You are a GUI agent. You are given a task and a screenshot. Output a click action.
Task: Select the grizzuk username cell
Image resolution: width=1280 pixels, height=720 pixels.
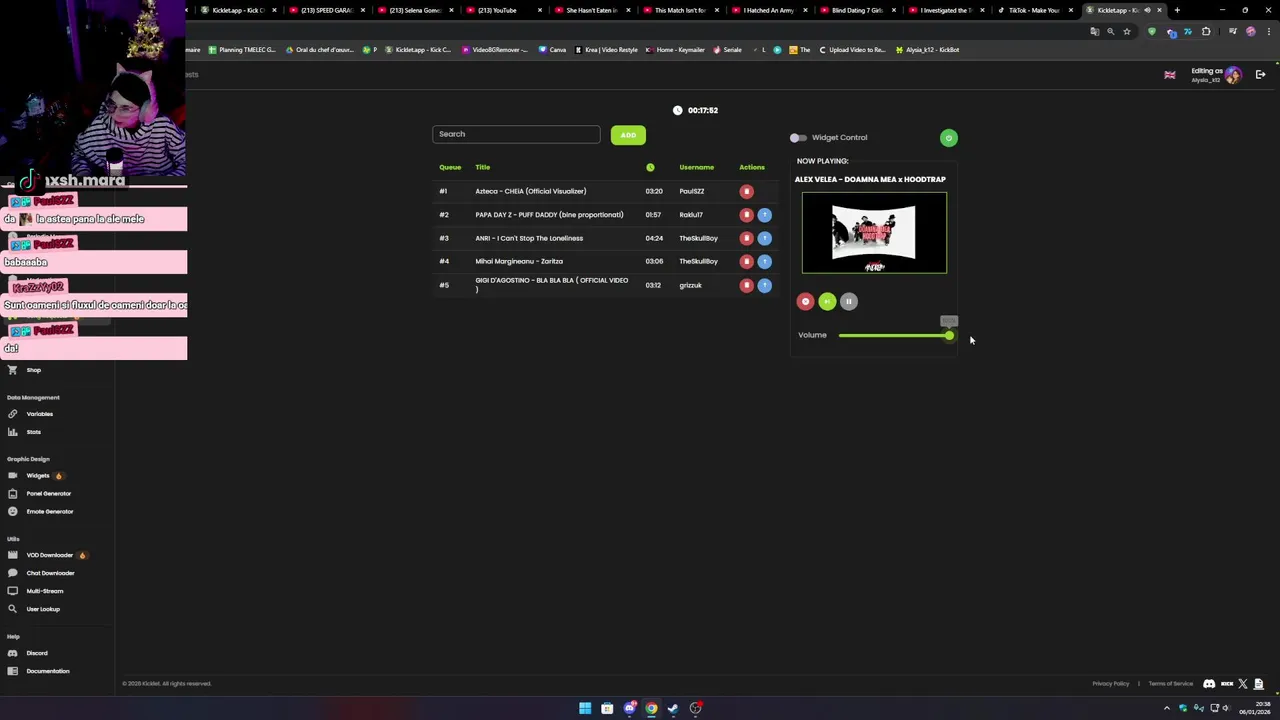tap(691, 285)
